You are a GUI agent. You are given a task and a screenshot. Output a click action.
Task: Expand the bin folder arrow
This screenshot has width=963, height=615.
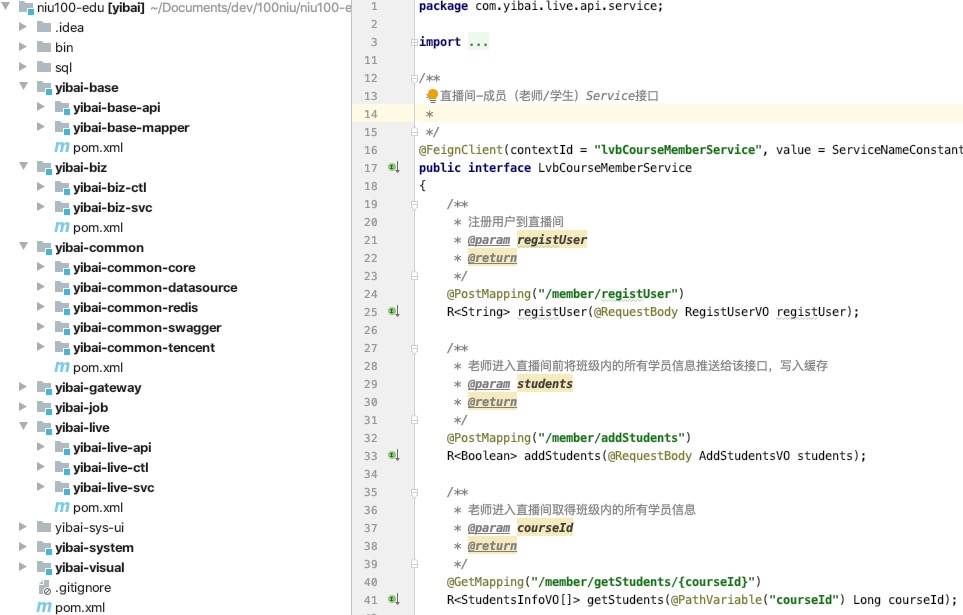pos(23,47)
